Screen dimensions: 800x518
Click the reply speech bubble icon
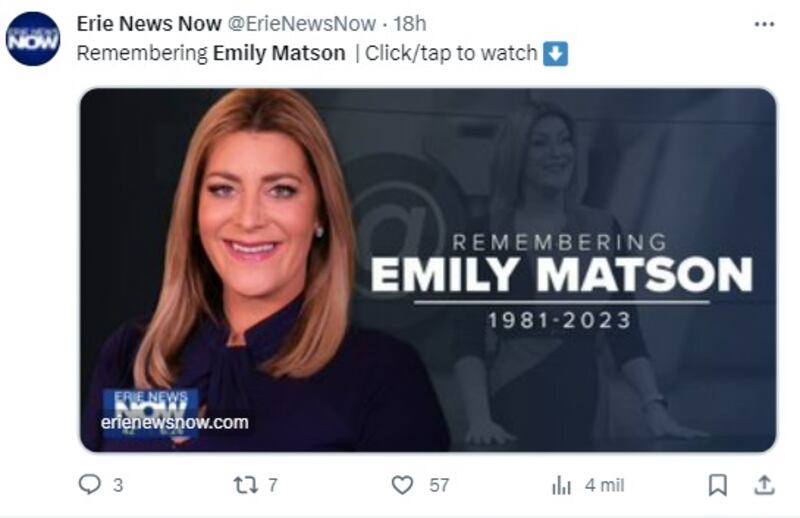(89, 484)
